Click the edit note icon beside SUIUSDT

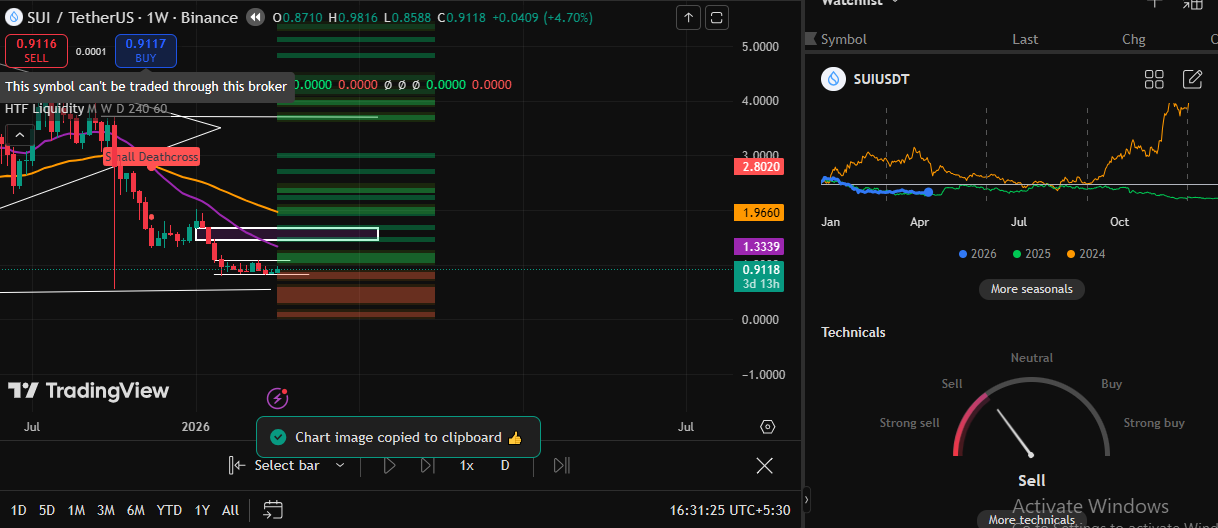1192,79
